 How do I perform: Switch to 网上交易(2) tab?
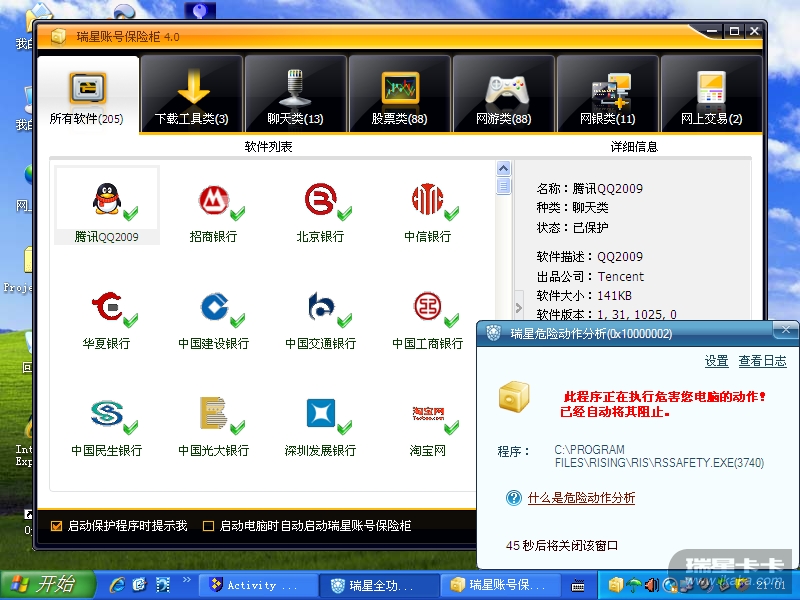coord(712,94)
